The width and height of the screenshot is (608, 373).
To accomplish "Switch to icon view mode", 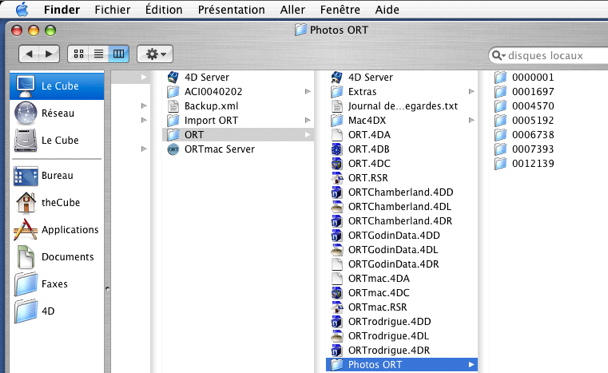I will (x=78, y=54).
